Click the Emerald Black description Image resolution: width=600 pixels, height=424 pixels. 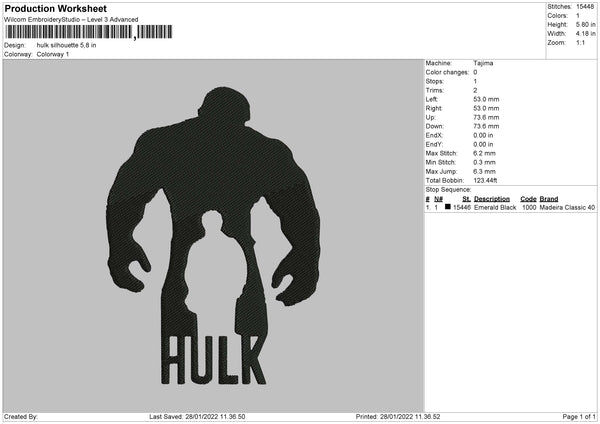495,207
